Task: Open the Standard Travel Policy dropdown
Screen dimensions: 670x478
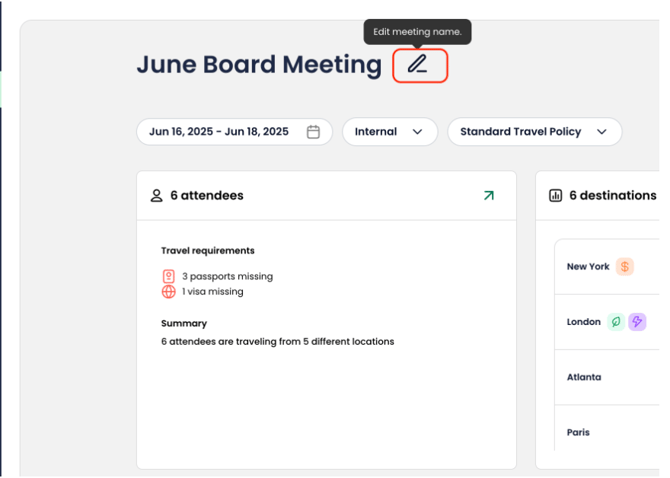Action: pos(534,132)
